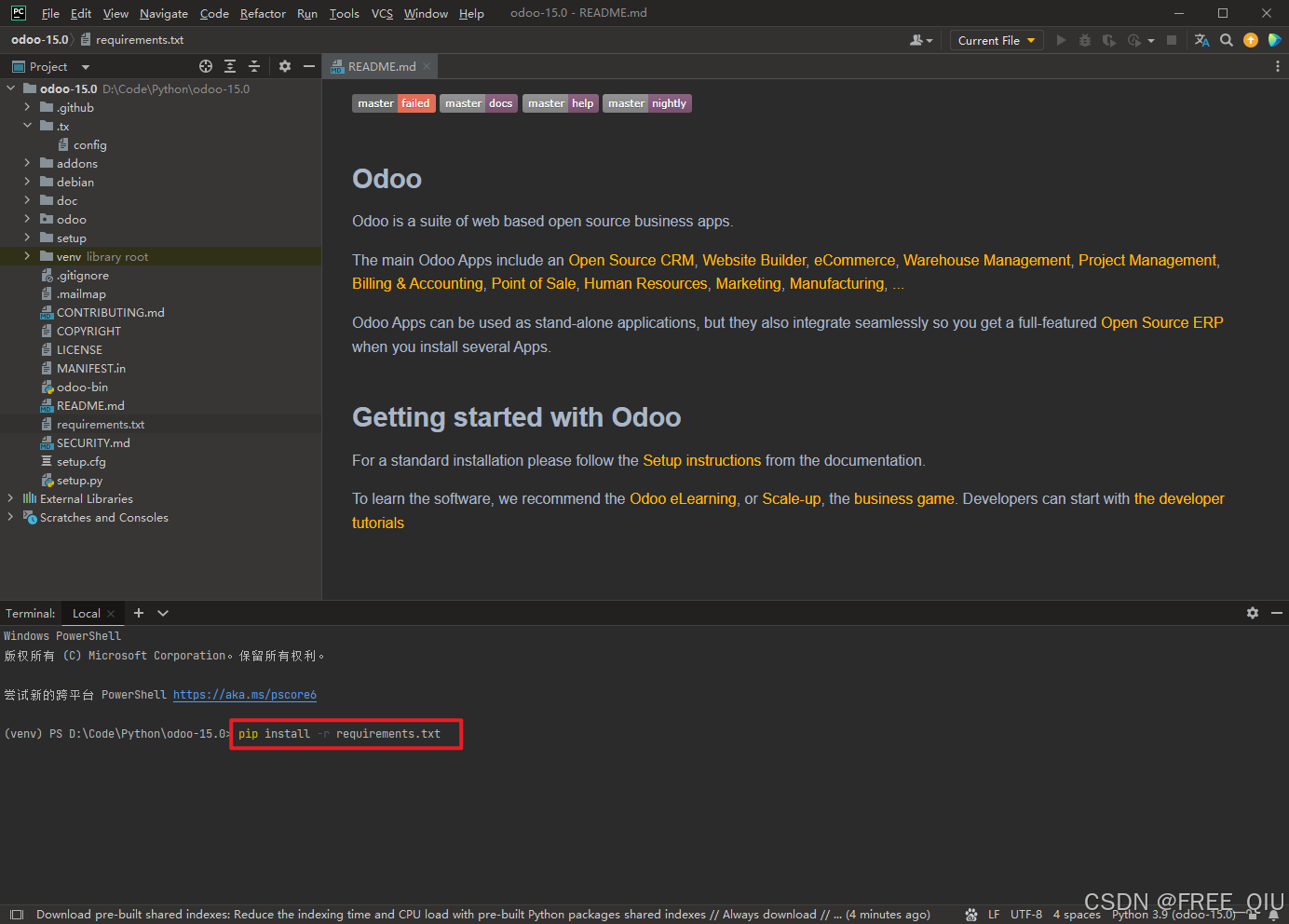This screenshot has height=924, width=1289.
Task: Open the Project view dropdown arrow
Action: 86,67
